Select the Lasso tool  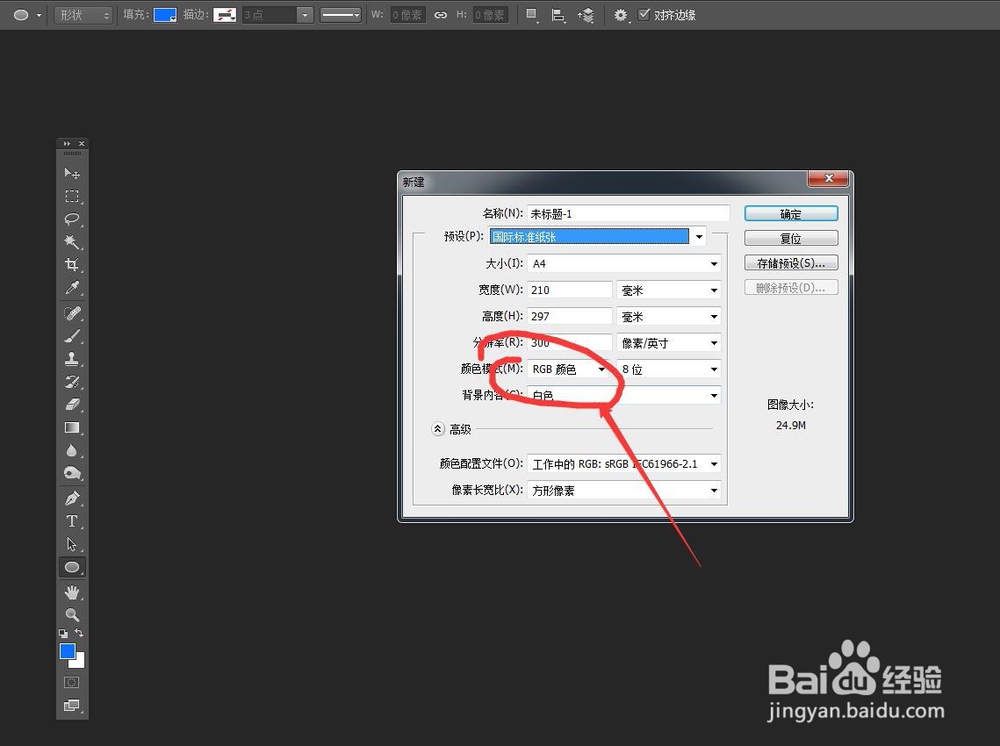coord(72,220)
